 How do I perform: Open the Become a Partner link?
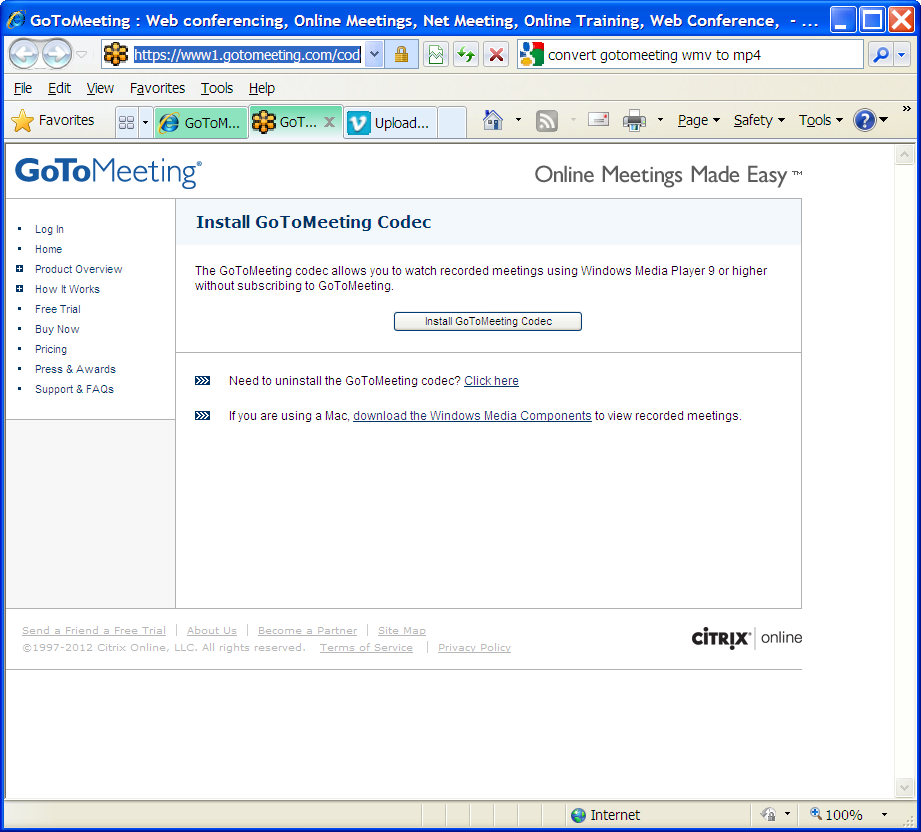(307, 630)
